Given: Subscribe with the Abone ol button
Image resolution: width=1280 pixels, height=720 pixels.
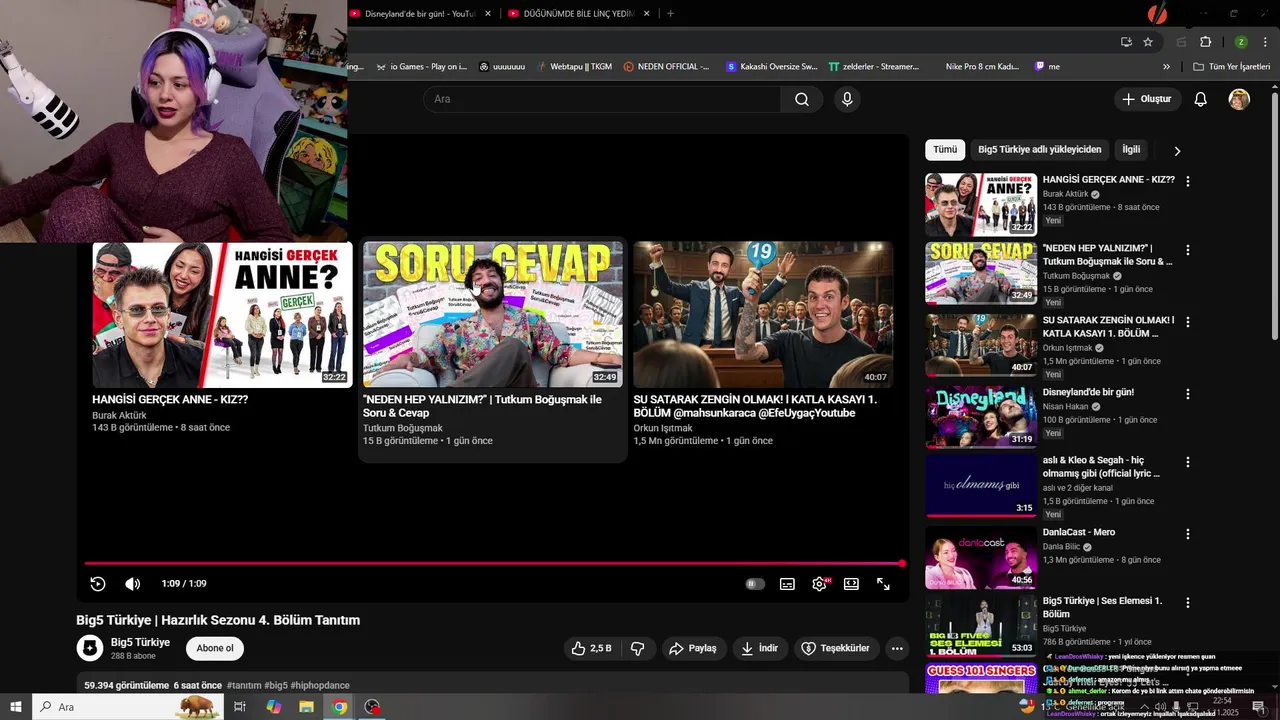Looking at the screenshot, I should [x=215, y=648].
